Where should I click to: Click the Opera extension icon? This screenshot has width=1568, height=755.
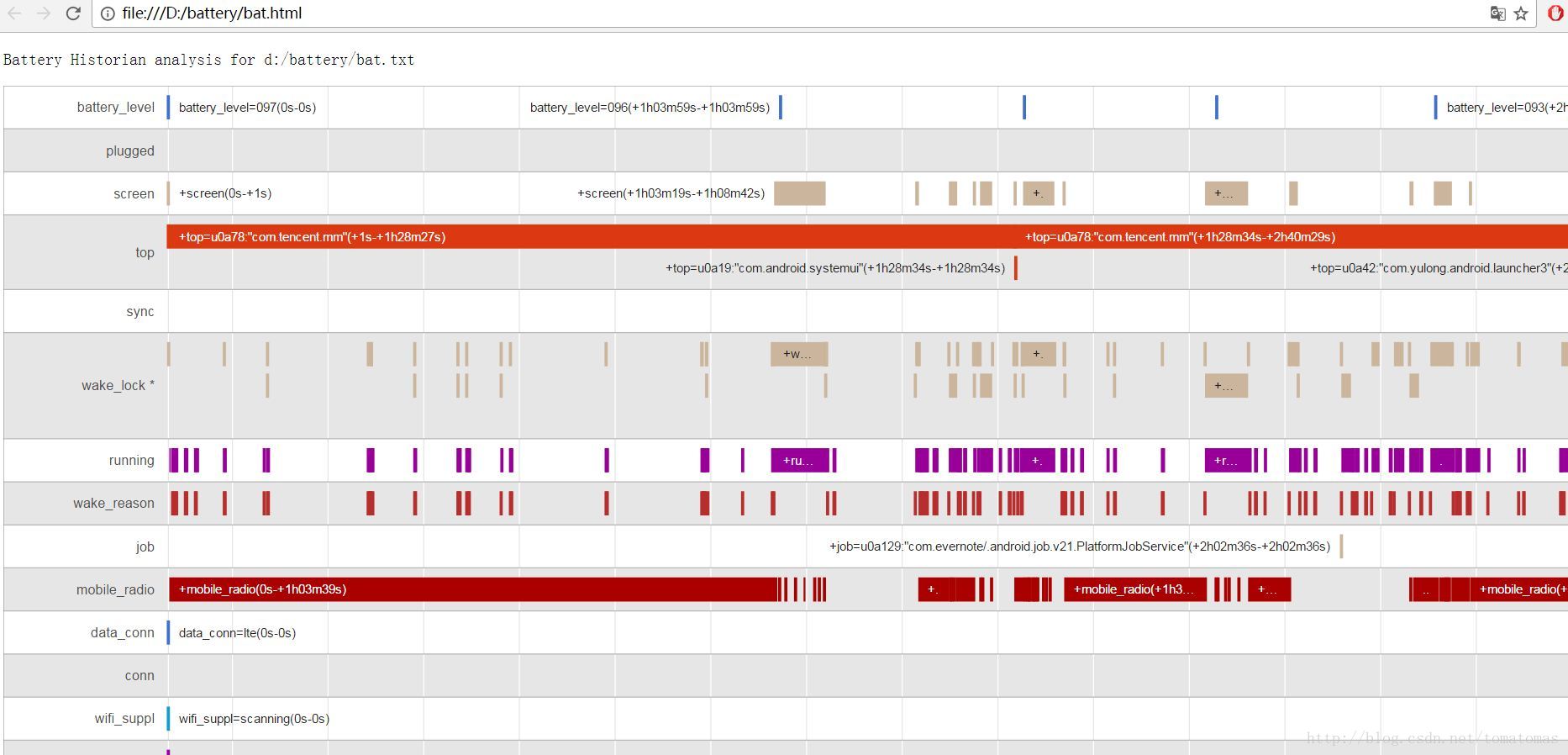(1555, 13)
